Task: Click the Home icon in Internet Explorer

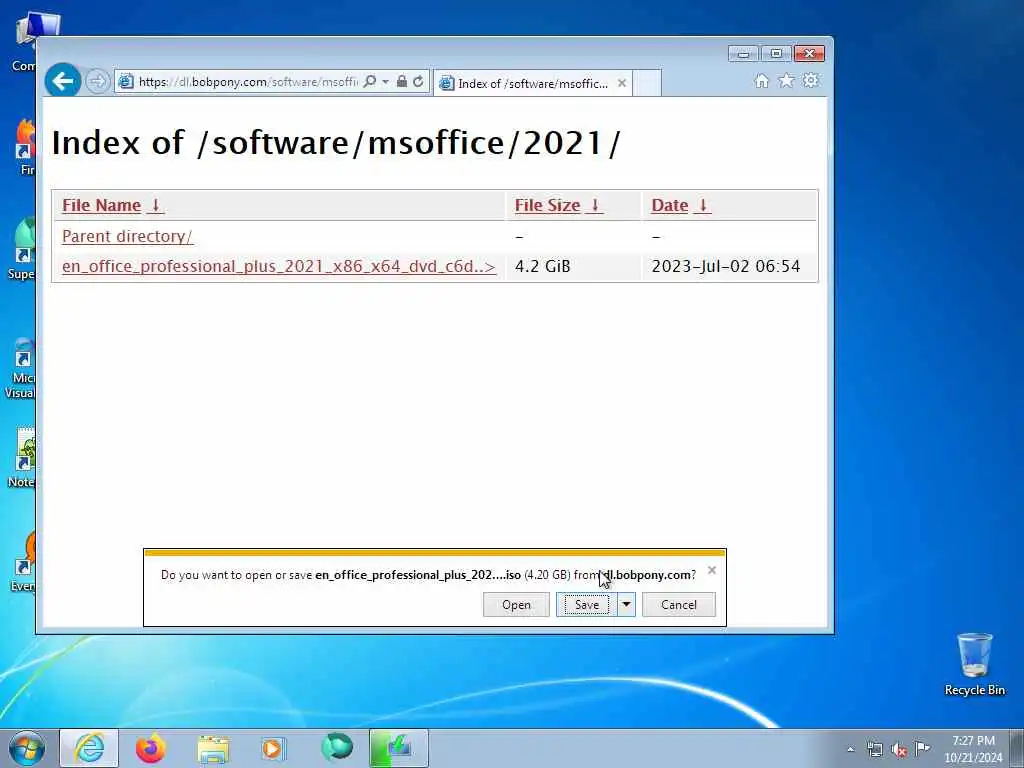Action: click(x=761, y=80)
